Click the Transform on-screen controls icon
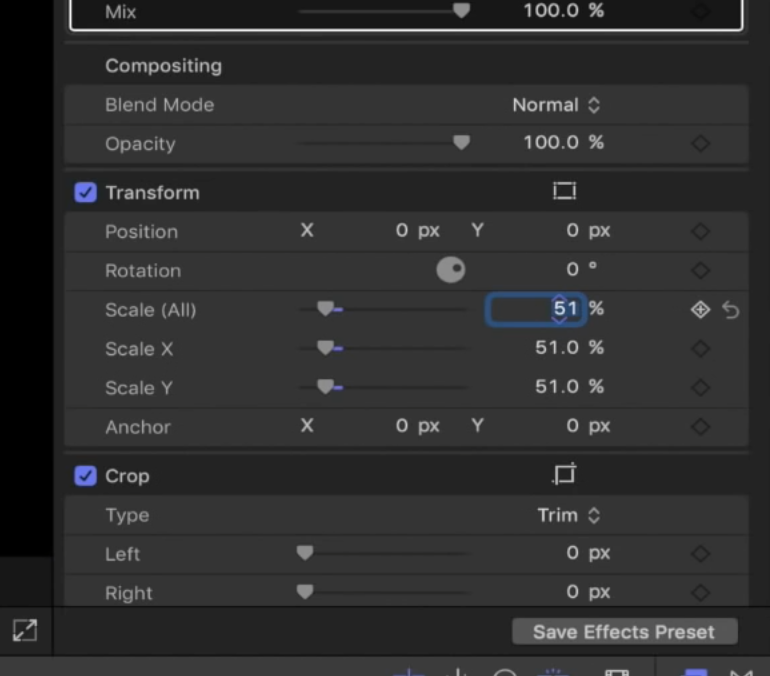This screenshot has width=770, height=676. 565,191
